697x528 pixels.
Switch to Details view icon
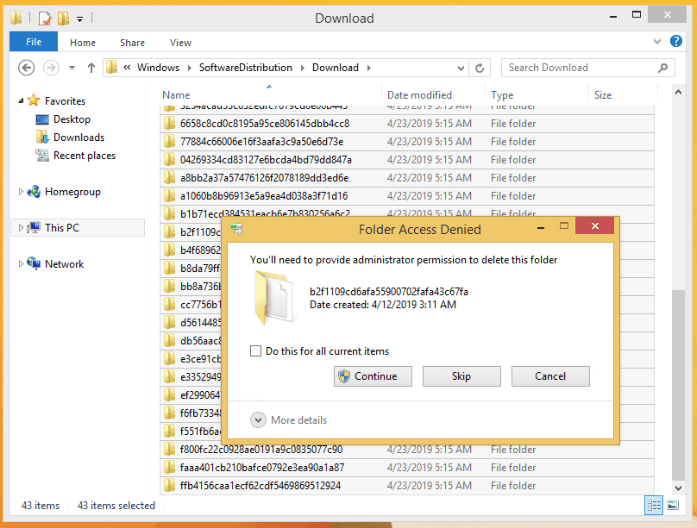coord(653,505)
